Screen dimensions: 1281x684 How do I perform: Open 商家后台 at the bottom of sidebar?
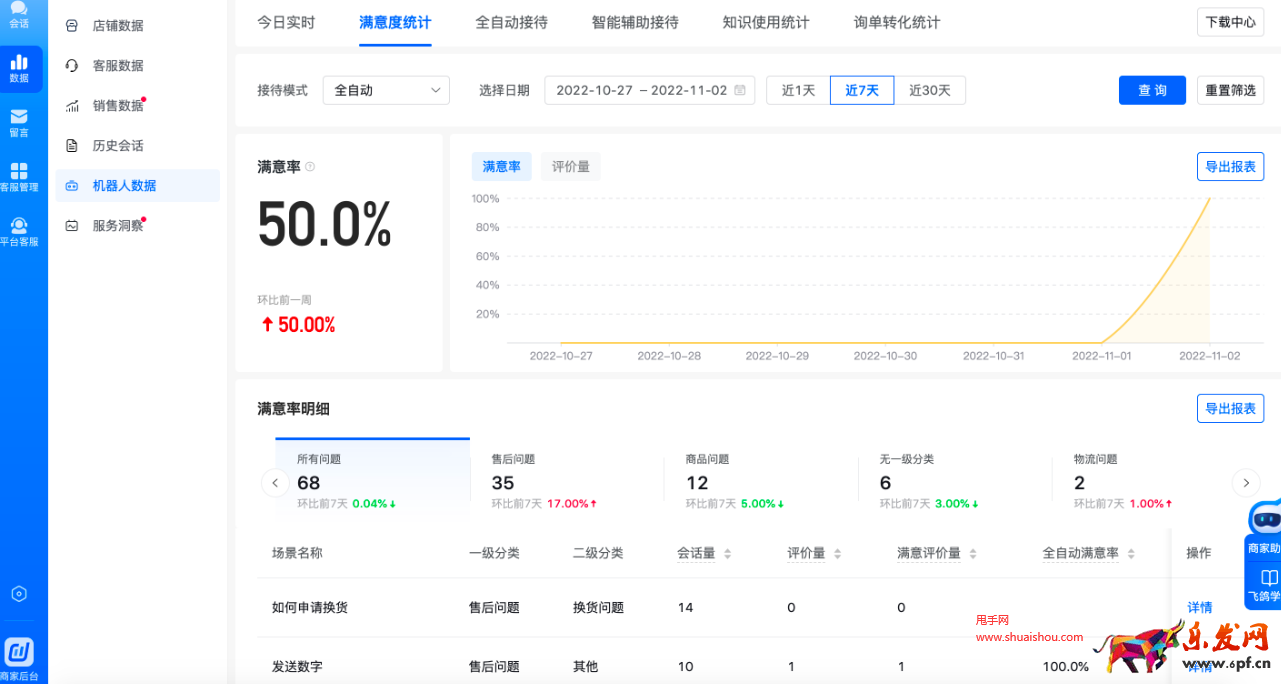(22, 652)
